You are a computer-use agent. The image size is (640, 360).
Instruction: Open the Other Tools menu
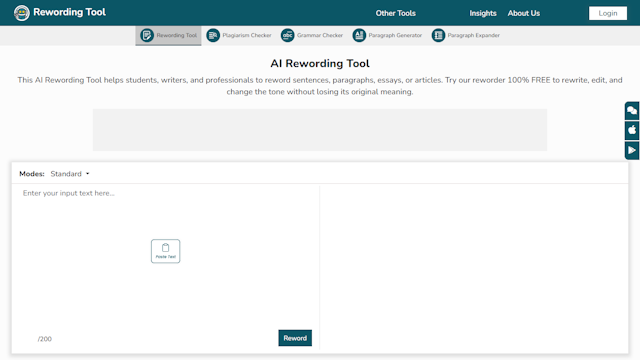[396, 13]
